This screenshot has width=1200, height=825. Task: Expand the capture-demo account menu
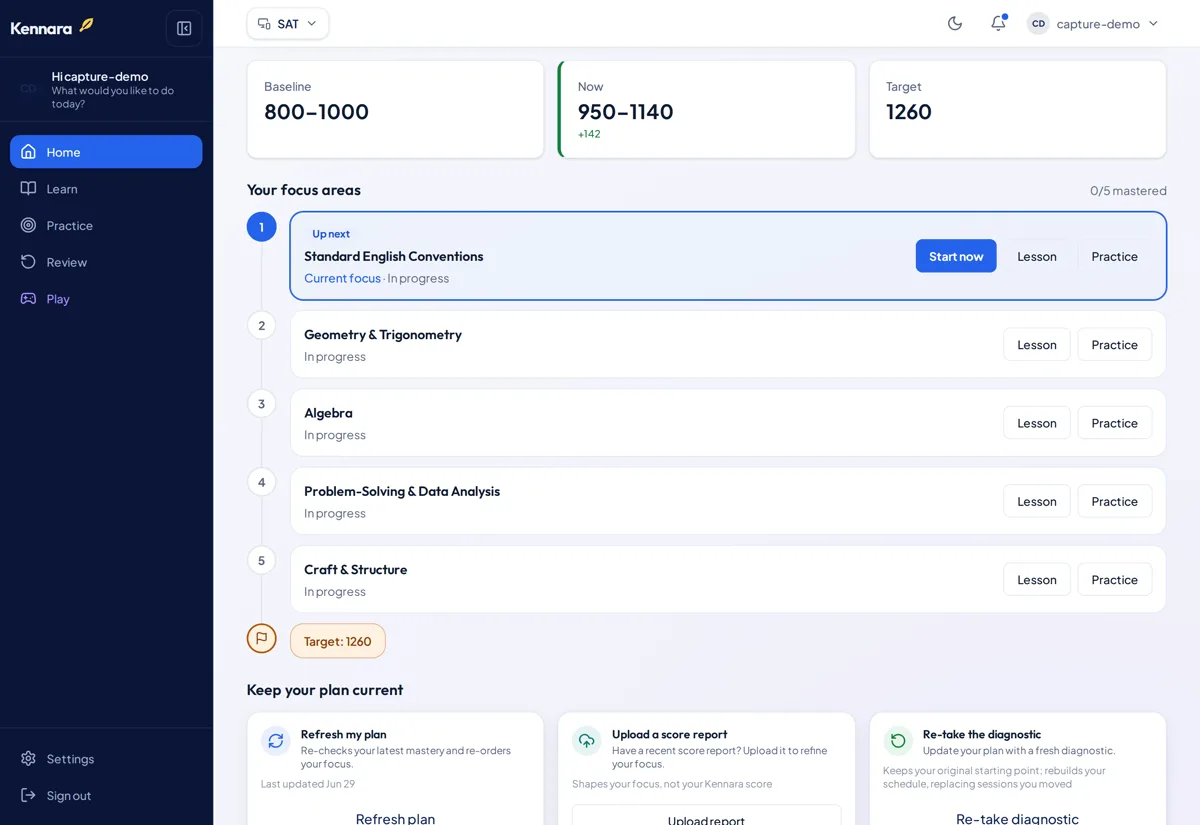pyautogui.click(x=1093, y=23)
